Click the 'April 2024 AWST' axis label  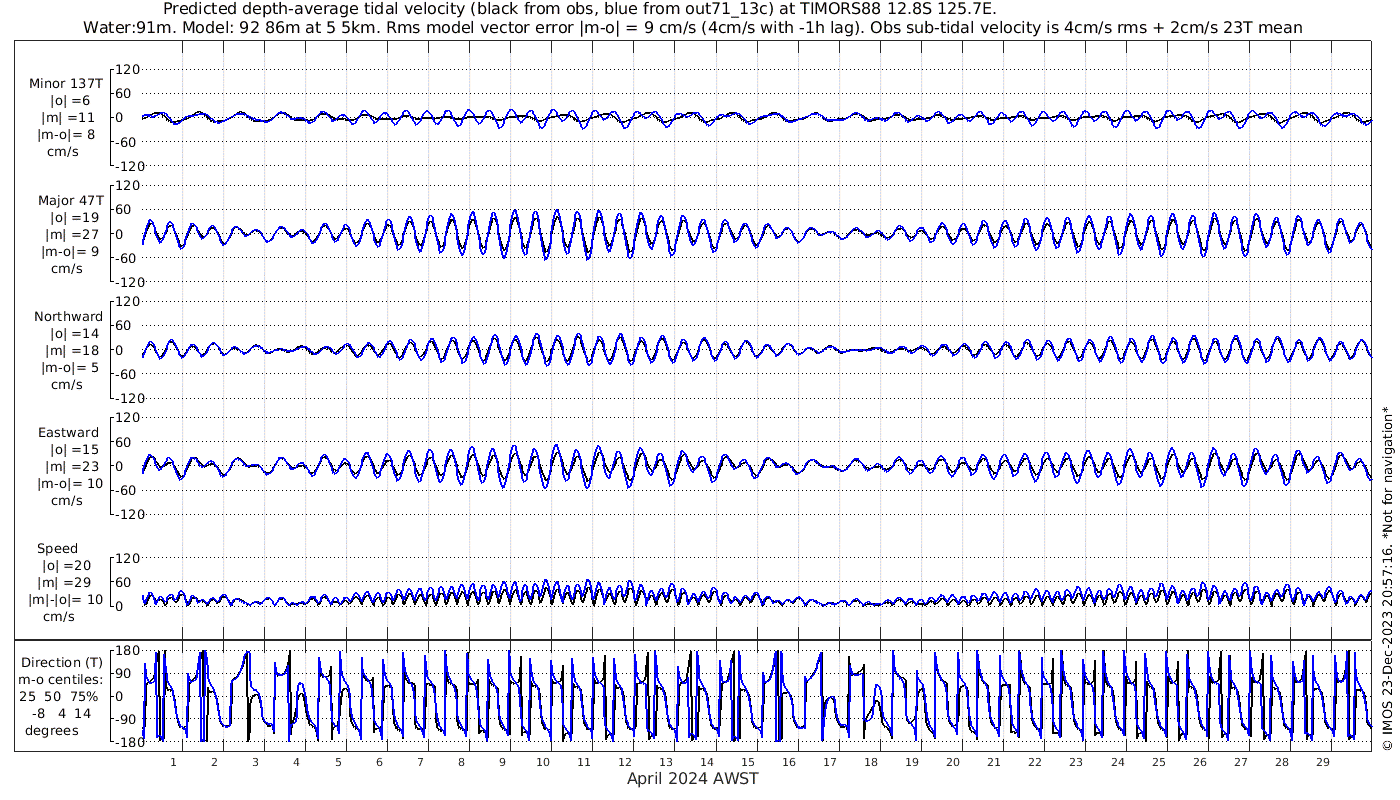(692, 779)
